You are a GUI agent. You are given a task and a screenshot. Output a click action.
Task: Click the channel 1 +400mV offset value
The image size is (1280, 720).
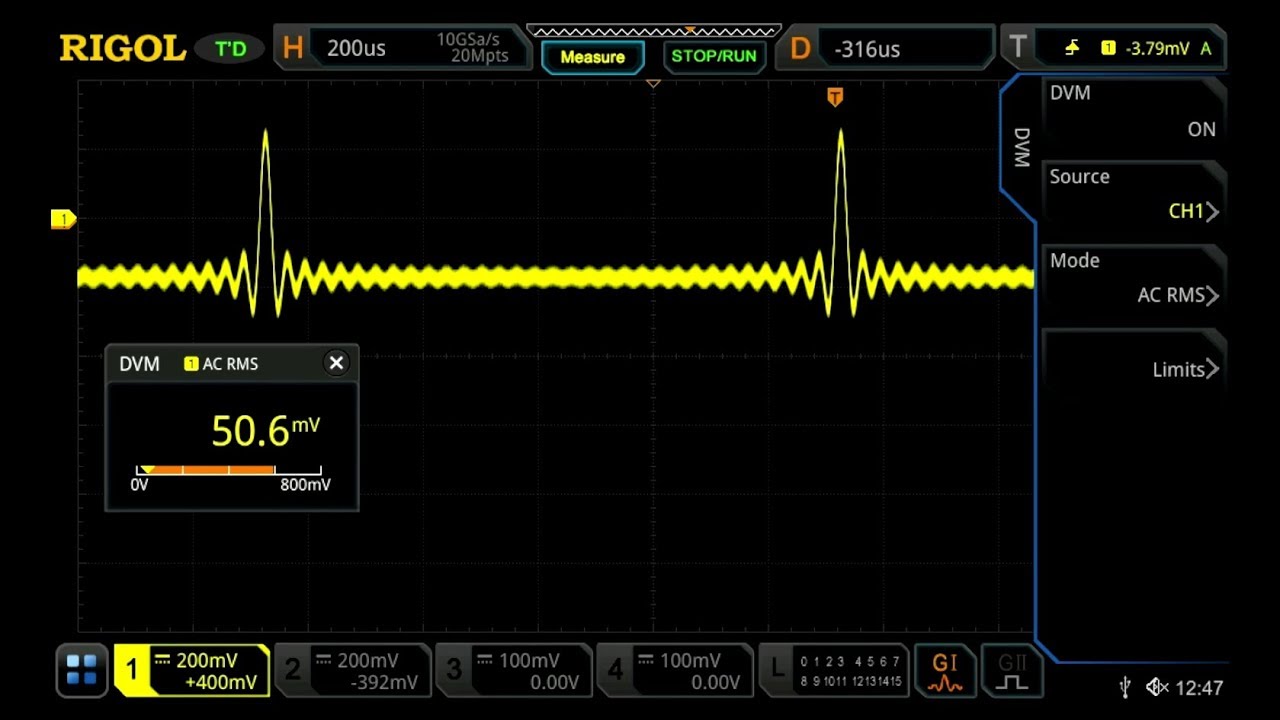[221, 683]
